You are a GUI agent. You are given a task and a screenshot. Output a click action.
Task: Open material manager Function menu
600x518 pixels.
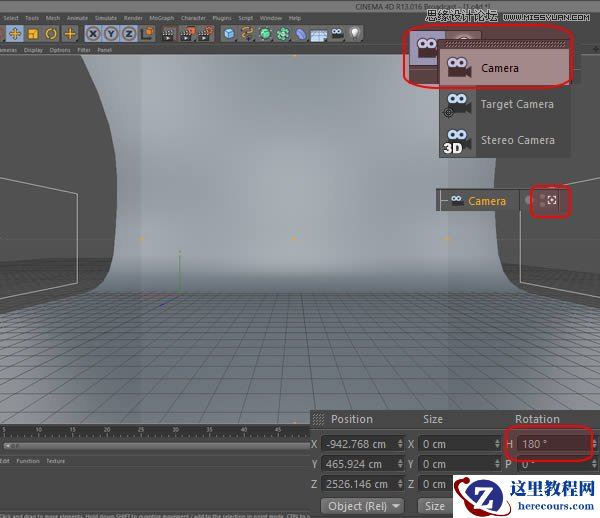28,461
